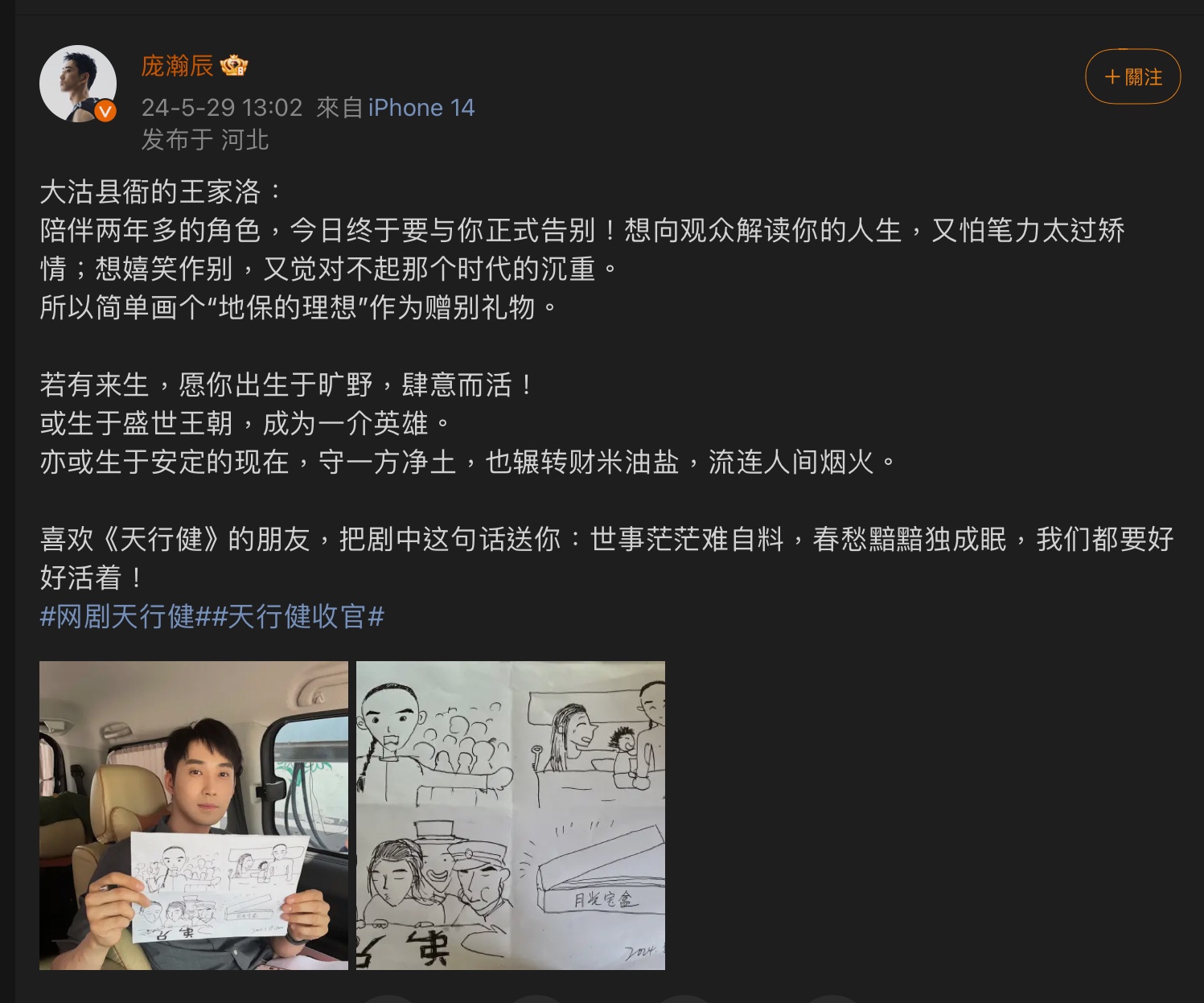Open 庞瀚辰's profile avatar
The image size is (1204, 1003).
(x=78, y=84)
